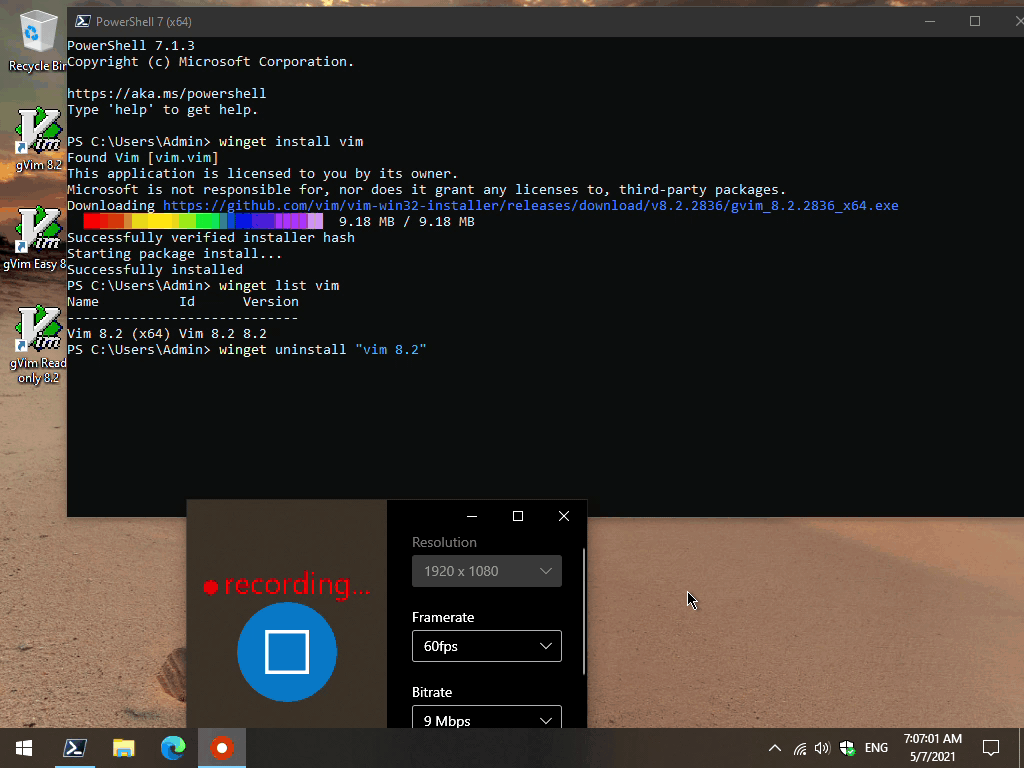The image size is (1024, 768).
Task: Open the volume control tray icon
Action: [822, 748]
